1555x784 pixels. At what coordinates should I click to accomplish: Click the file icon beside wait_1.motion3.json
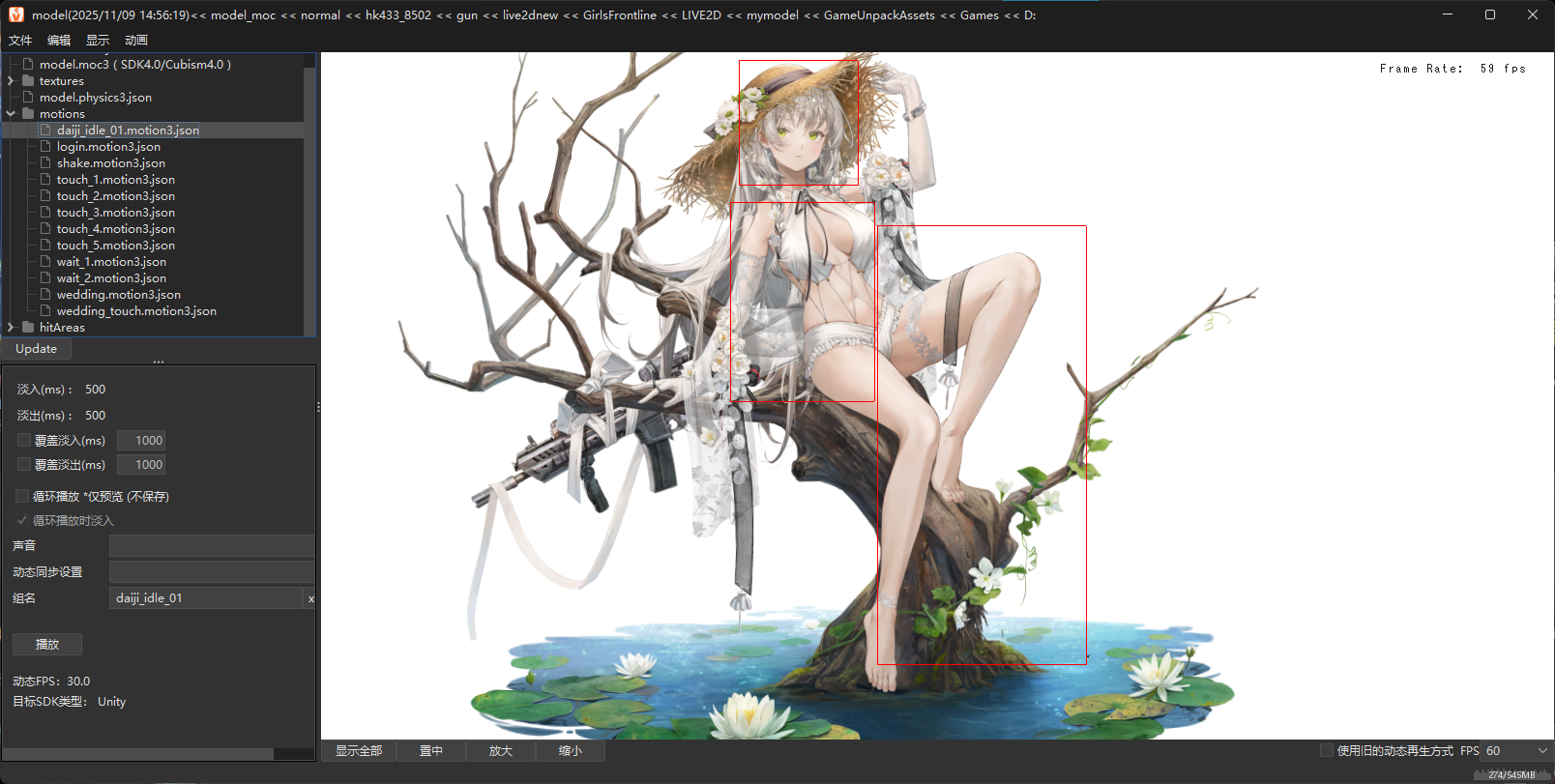coord(45,261)
